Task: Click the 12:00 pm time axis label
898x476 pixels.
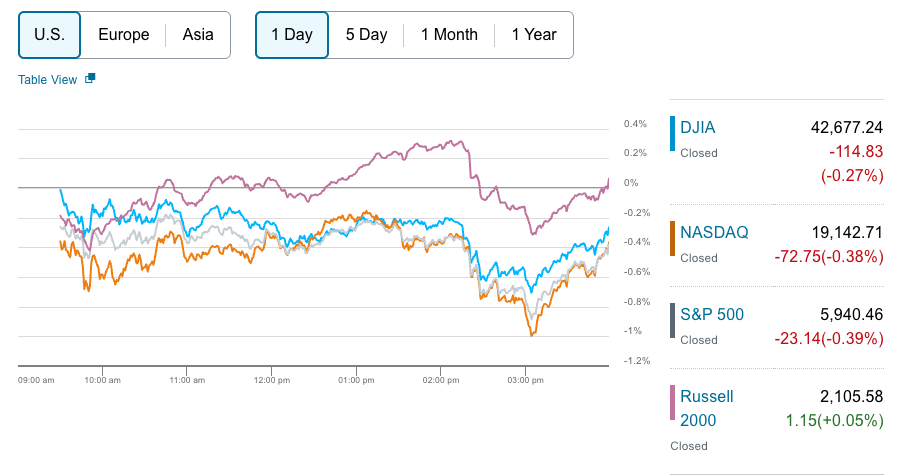Action: 271,380
